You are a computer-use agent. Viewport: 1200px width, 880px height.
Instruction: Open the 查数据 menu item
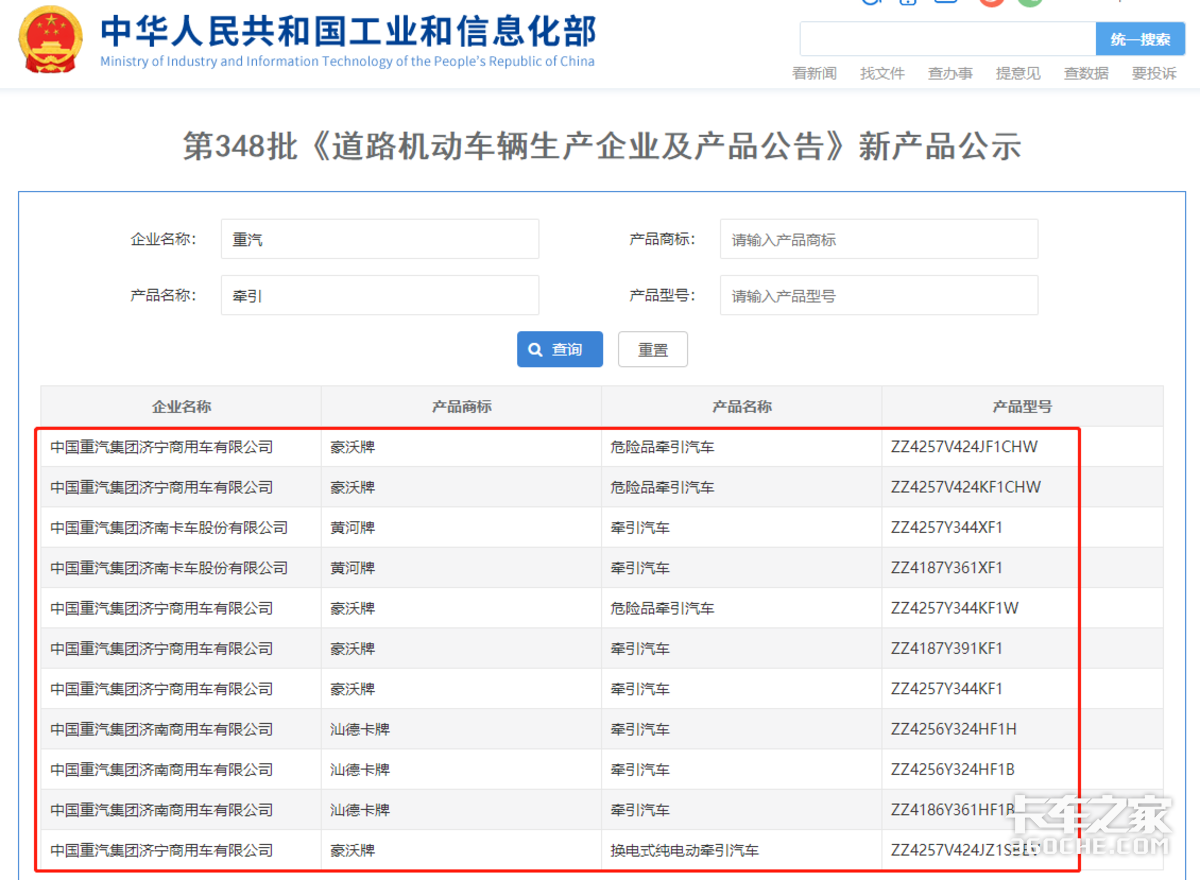pyautogui.click(x=1086, y=73)
